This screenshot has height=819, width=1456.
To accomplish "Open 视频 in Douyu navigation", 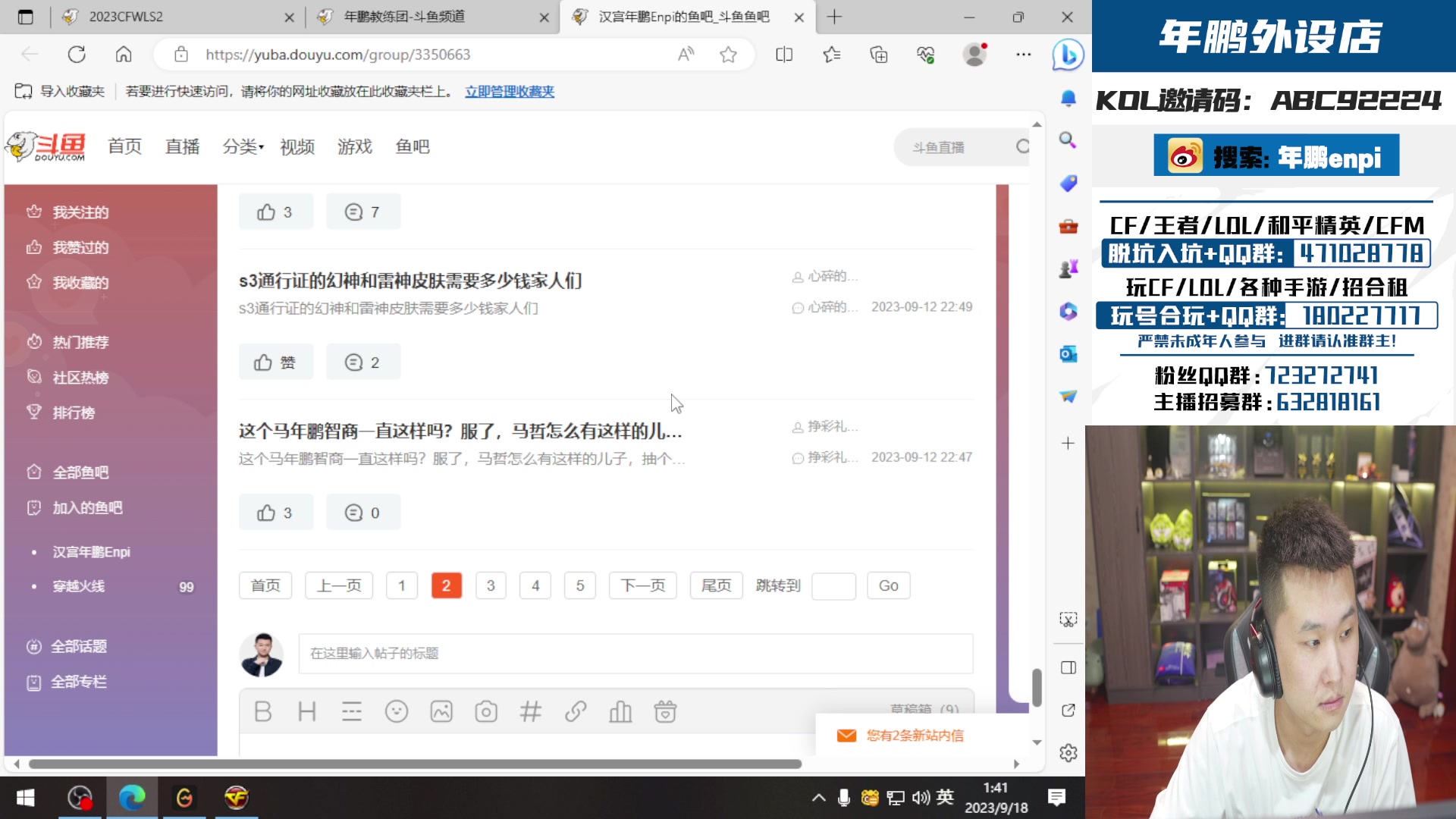I will pyautogui.click(x=297, y=146).
